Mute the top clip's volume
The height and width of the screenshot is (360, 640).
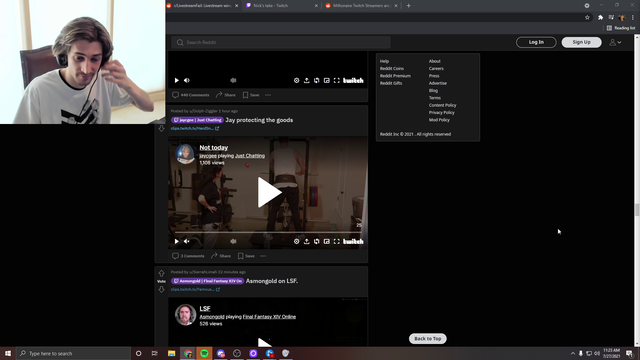tap(187, 80)
